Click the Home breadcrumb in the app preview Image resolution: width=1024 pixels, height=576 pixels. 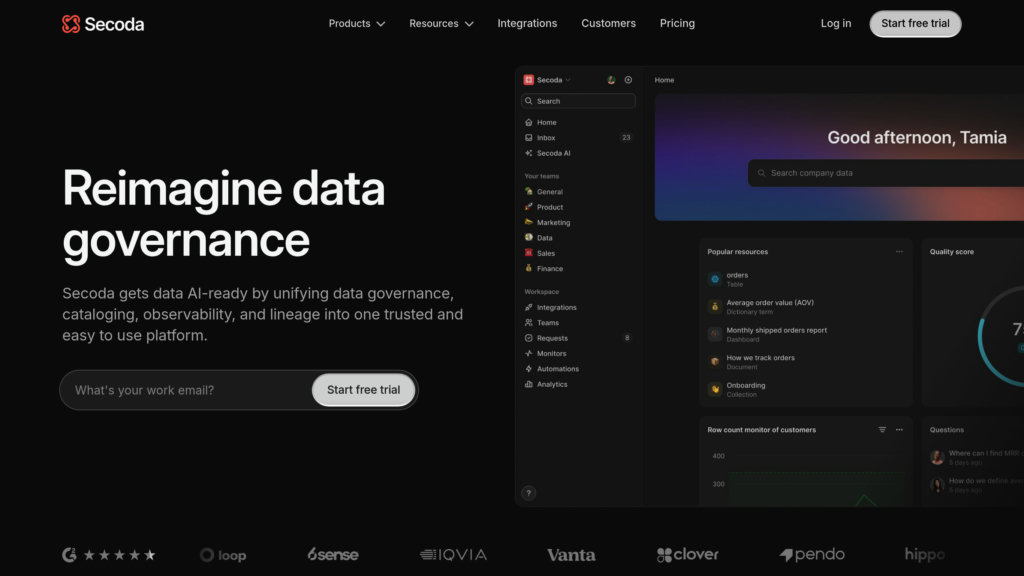coord(664,80)
